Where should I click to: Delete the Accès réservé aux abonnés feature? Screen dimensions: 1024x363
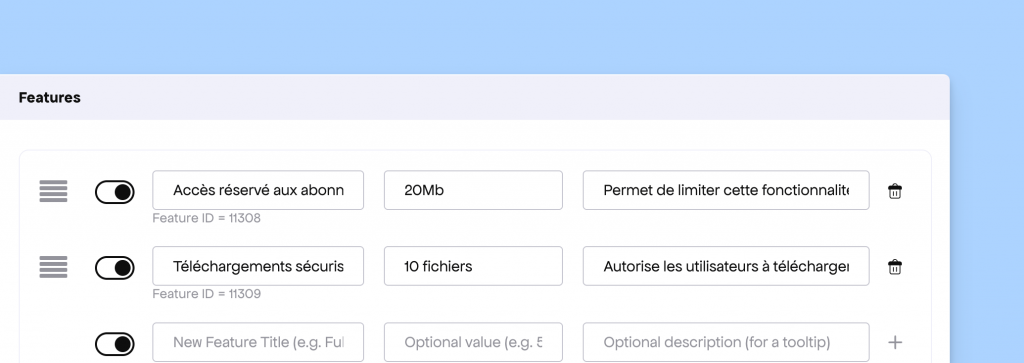pos(895,191)
